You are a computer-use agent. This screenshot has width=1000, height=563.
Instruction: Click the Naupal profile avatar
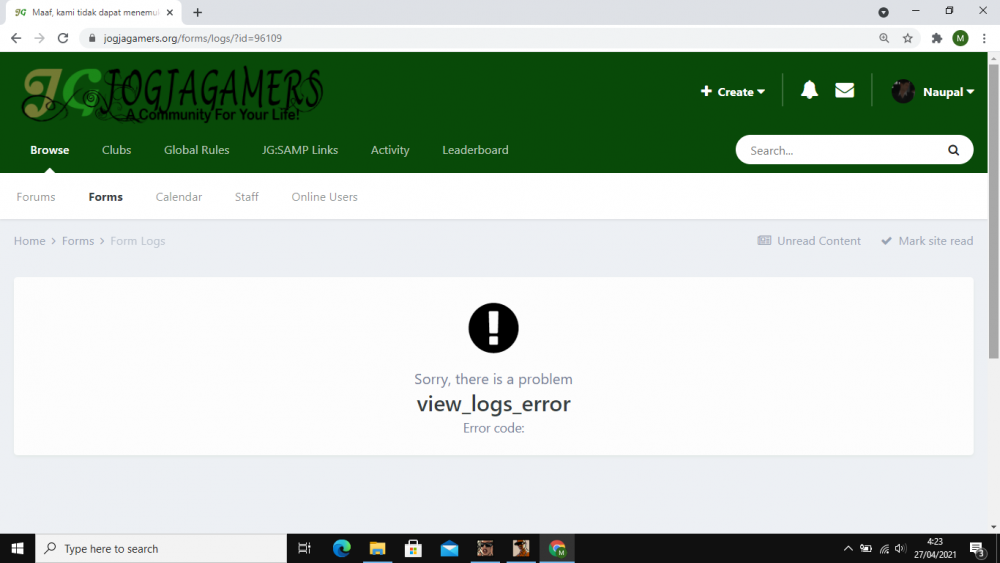[x=903, y=92]
